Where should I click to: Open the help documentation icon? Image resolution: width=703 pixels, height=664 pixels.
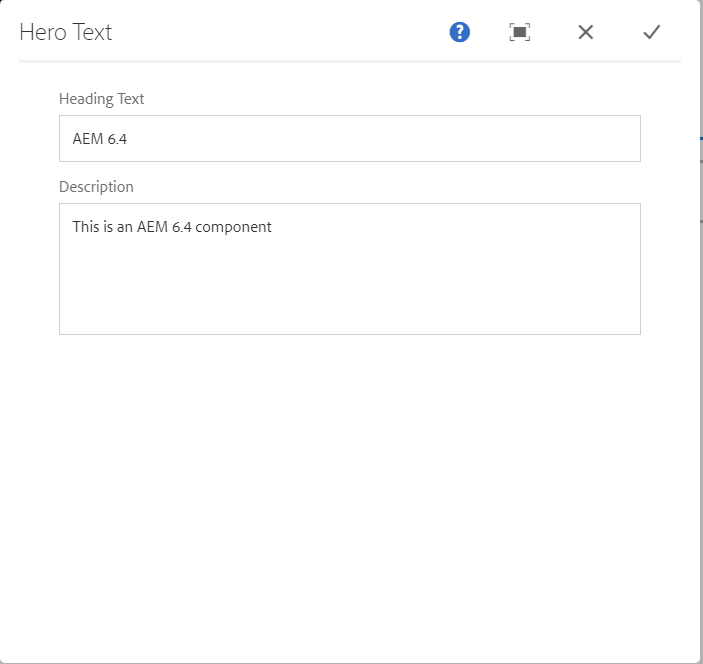pyautogui.click(x=459, y=32)
